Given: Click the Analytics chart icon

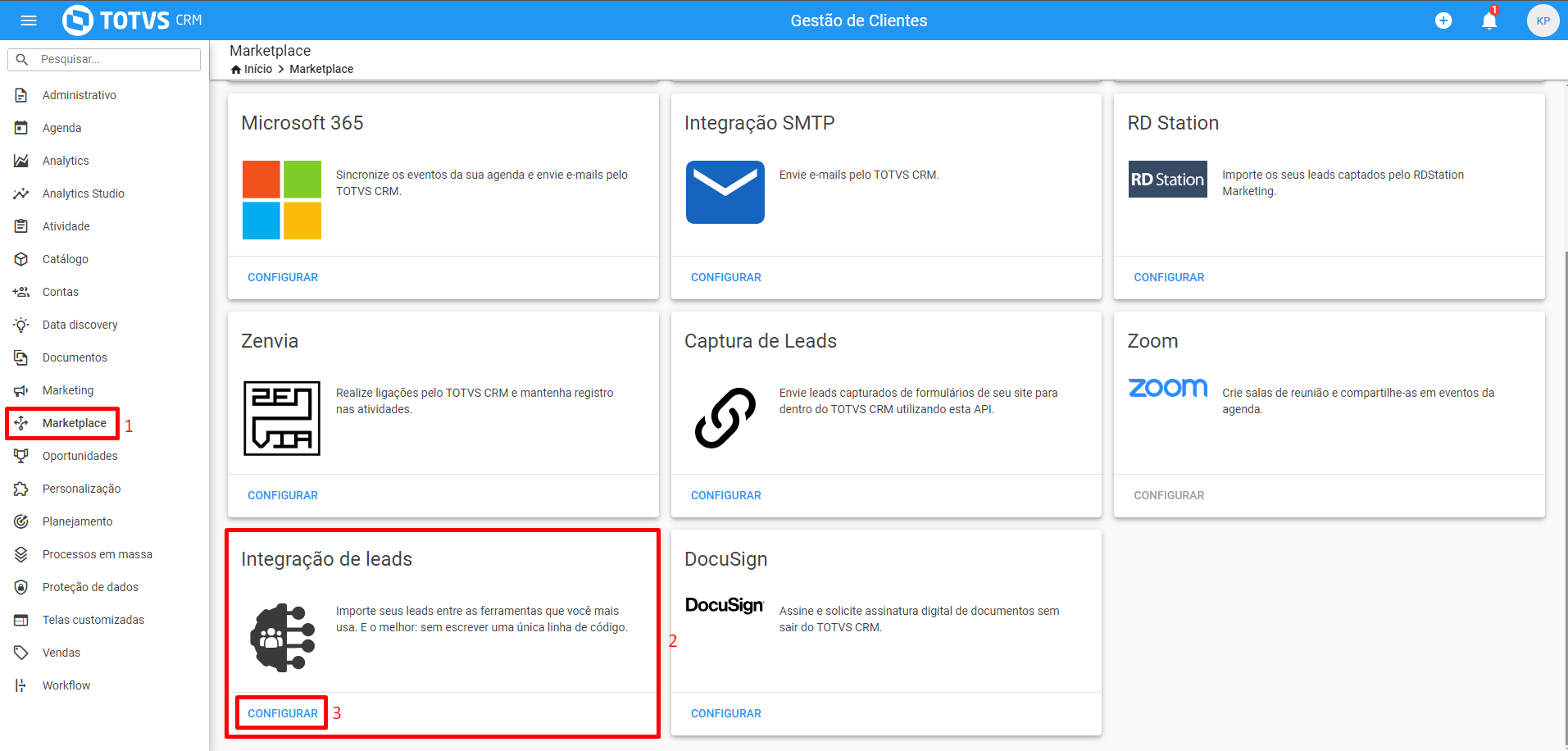Looking at the screenshot, I should click(21, 161).
